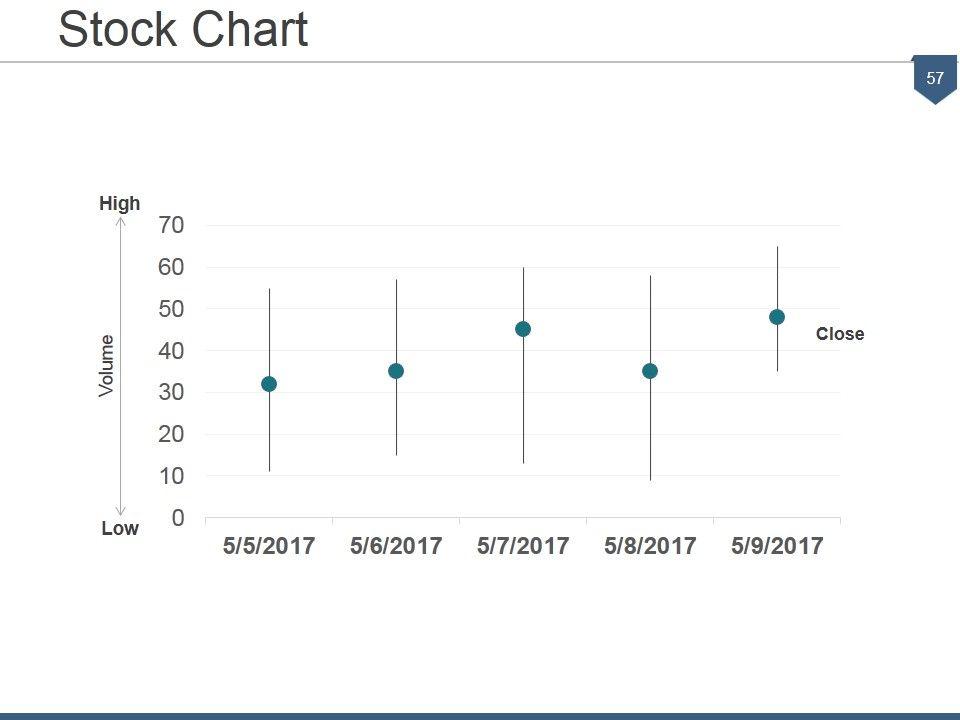This screenshot has height=720, width=960.
Task: Click the 5/9/2017 close marker
Action: [777, 317]
